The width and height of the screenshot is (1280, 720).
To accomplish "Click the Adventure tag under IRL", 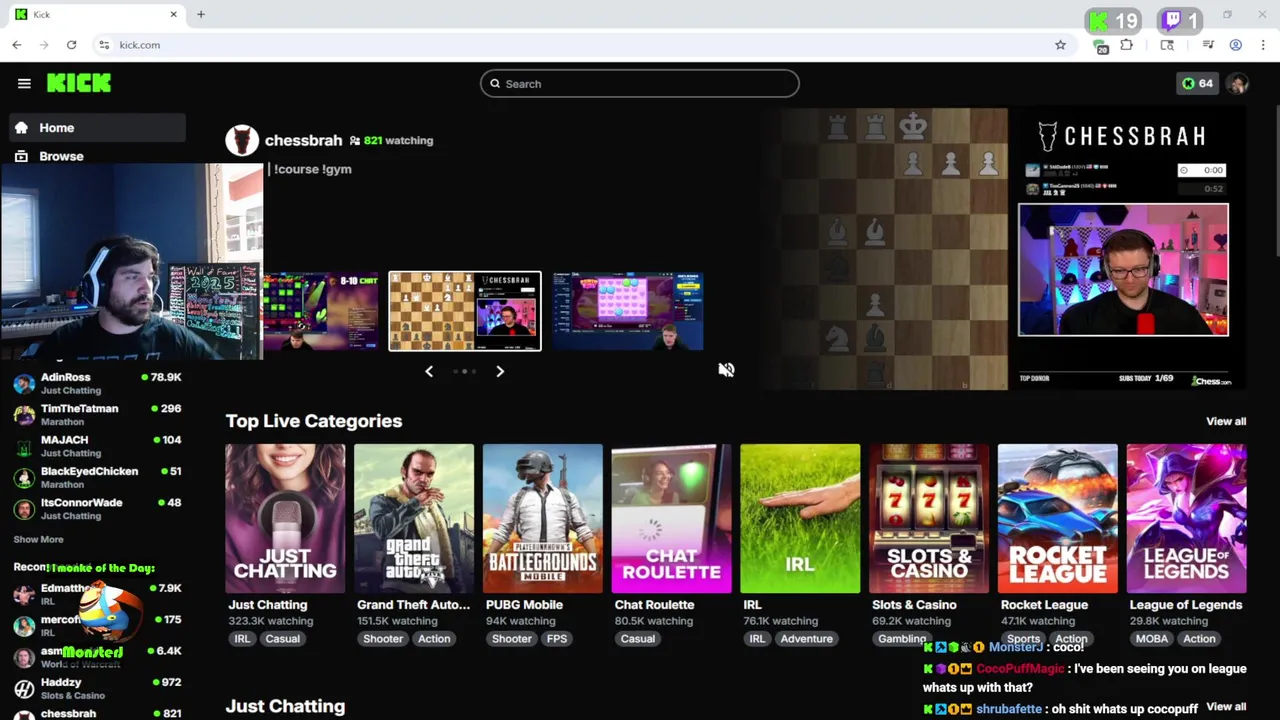I will (x=807, y=639).
